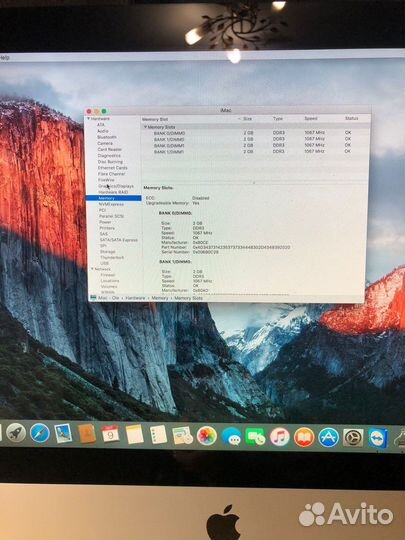Screen dimensions: 405x540
Task: Select Audio in the Hardware list
Action: pos(103,131)
